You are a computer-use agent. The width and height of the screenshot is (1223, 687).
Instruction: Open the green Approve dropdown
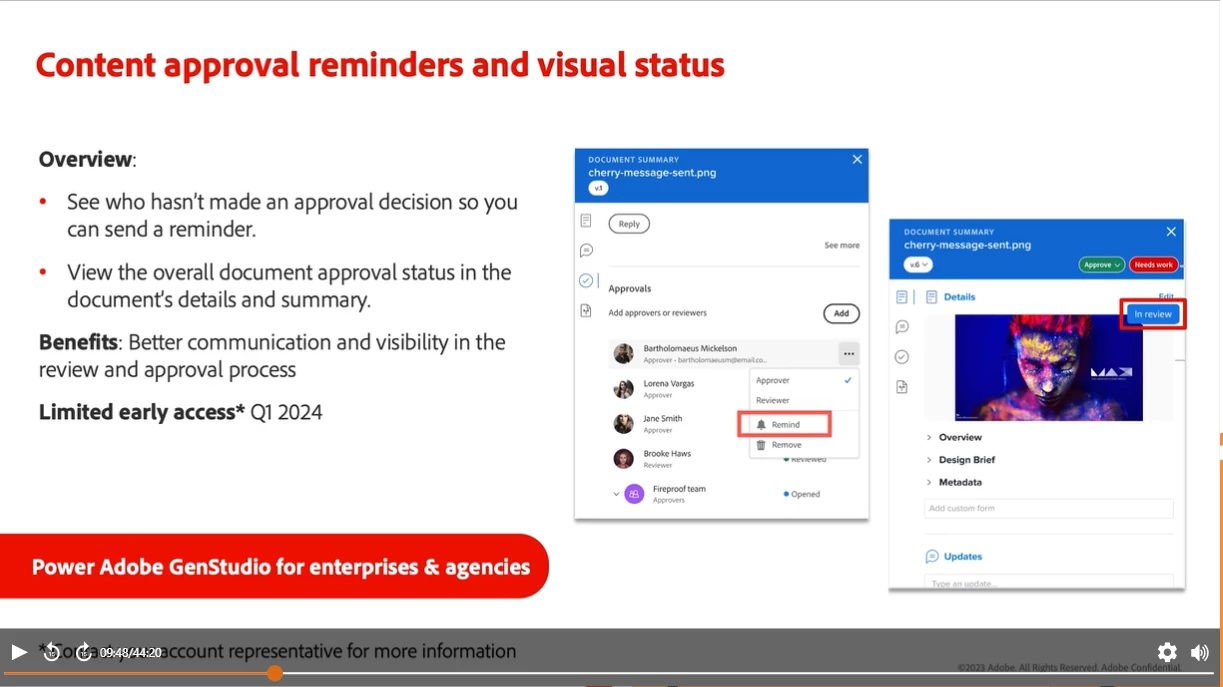1101,265
